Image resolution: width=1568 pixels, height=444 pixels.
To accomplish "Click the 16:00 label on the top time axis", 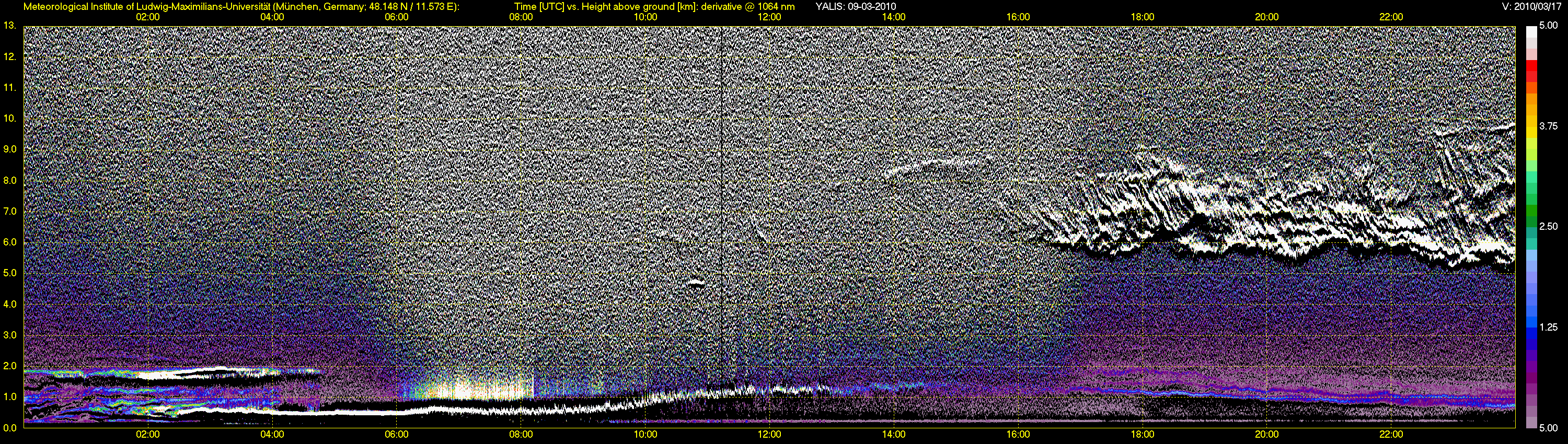I will (x=1018, y=17).
